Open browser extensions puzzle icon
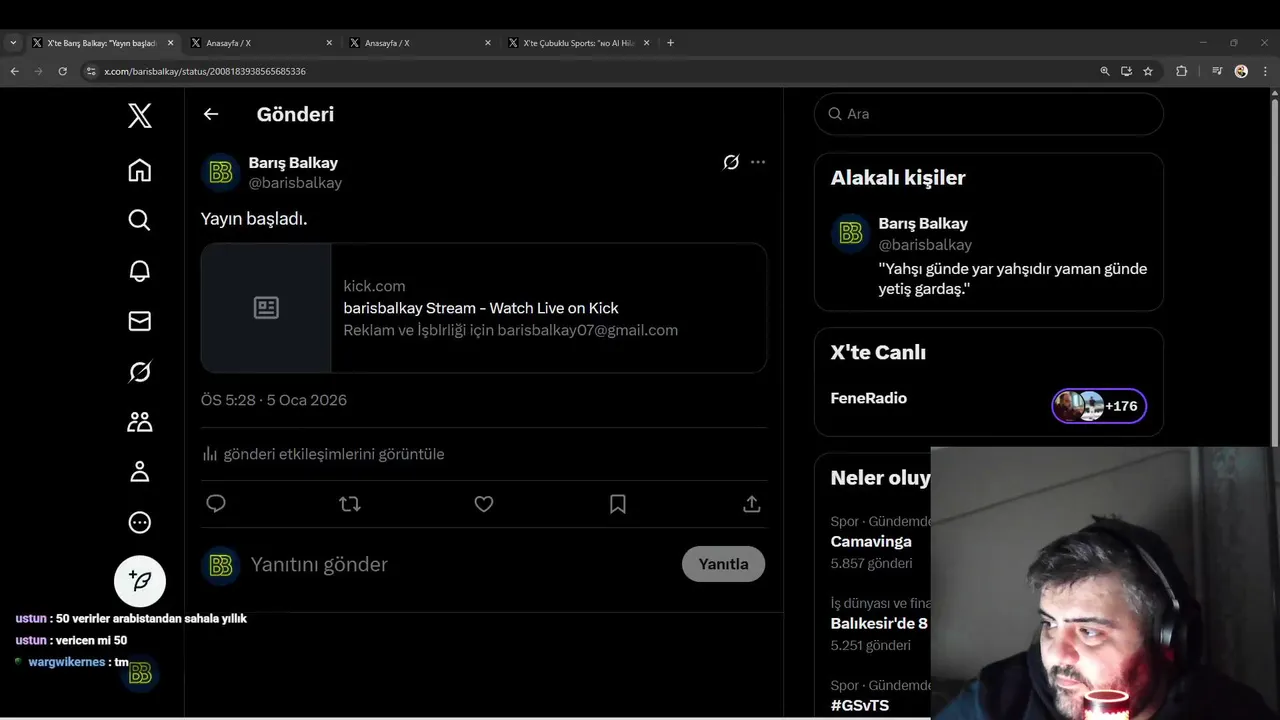1280x720 pixels. coord(1181,71)
